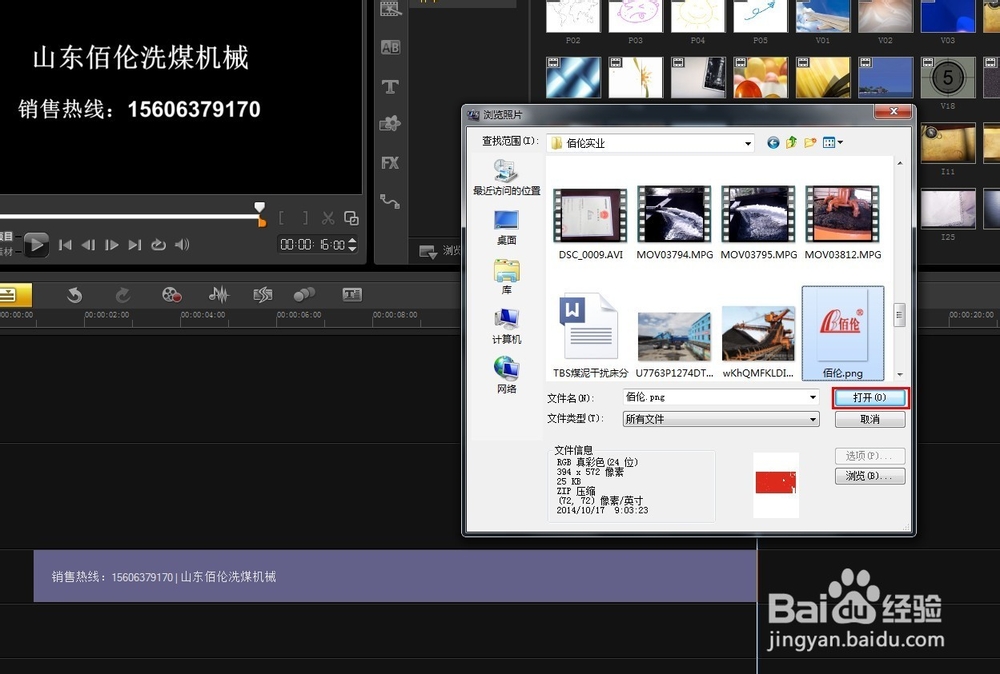This screenshot has width=1000, height=674.
Task: Select the file DSC_0009.AVI
Action: [x=591, y=223]
